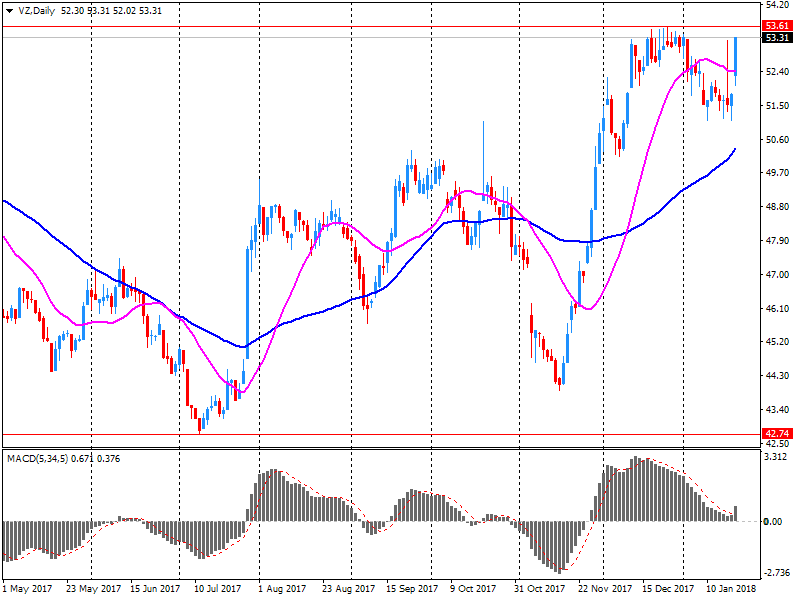Click the 23 May 2017 date label

coord(93,589)
